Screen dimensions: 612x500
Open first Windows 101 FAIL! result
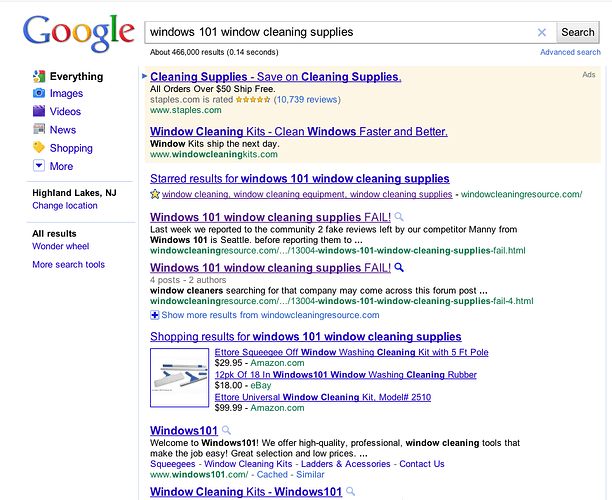pos(270,217)
